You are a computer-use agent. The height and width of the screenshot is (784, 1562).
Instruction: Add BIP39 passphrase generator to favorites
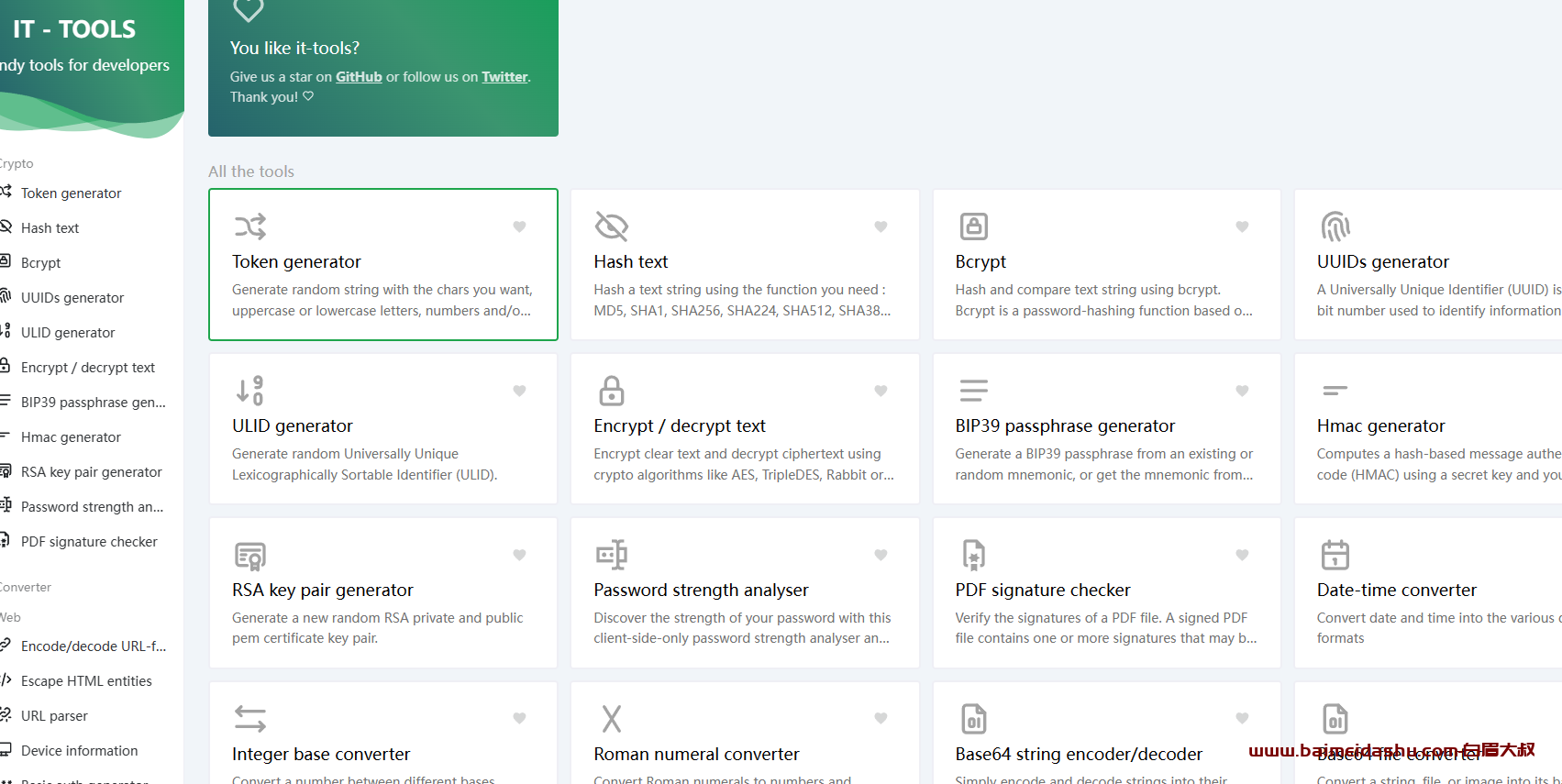[x=1242, y=391]
